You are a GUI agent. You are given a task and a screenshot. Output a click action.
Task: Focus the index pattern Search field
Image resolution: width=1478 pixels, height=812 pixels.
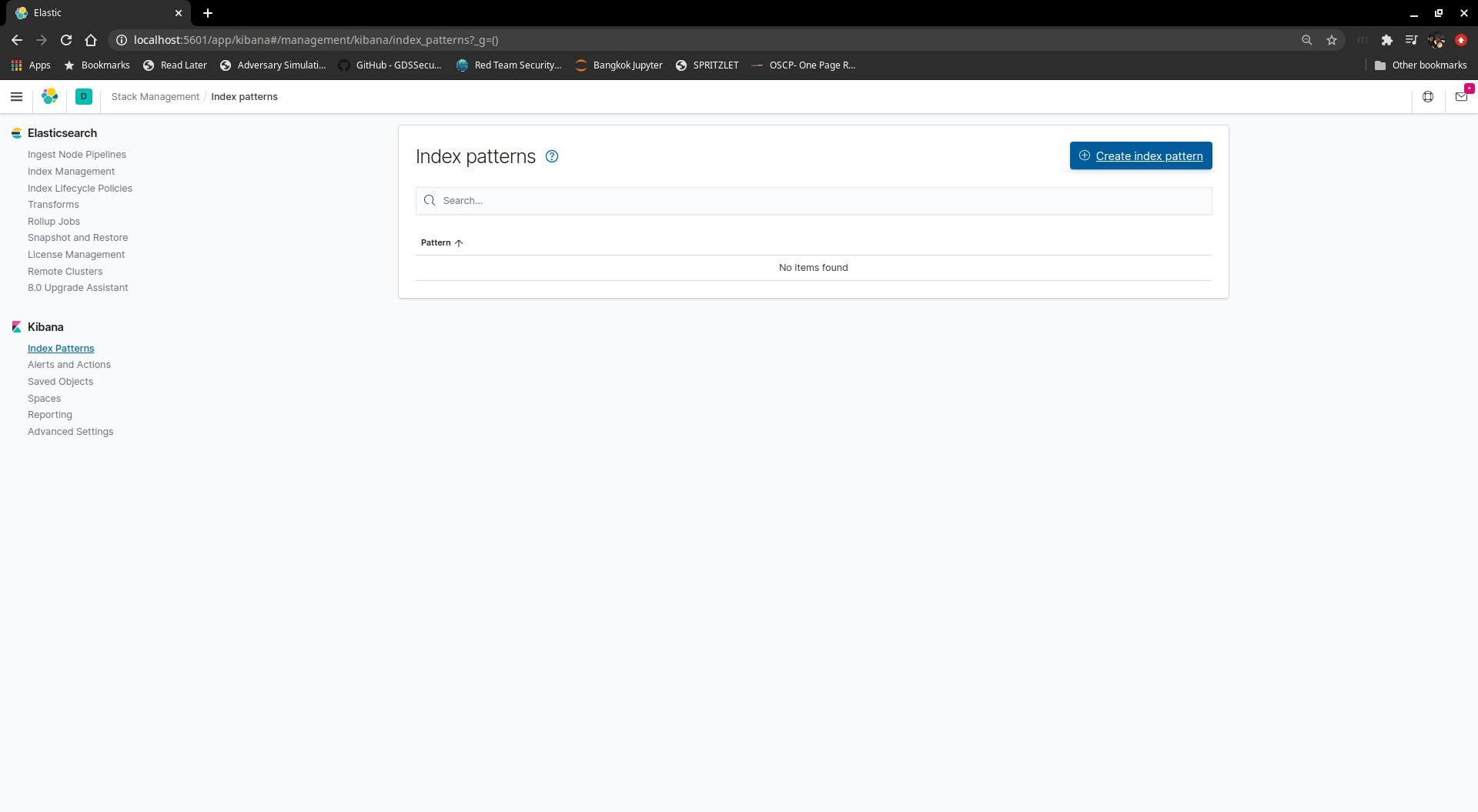pyautogui.click(x=814, y=201)
